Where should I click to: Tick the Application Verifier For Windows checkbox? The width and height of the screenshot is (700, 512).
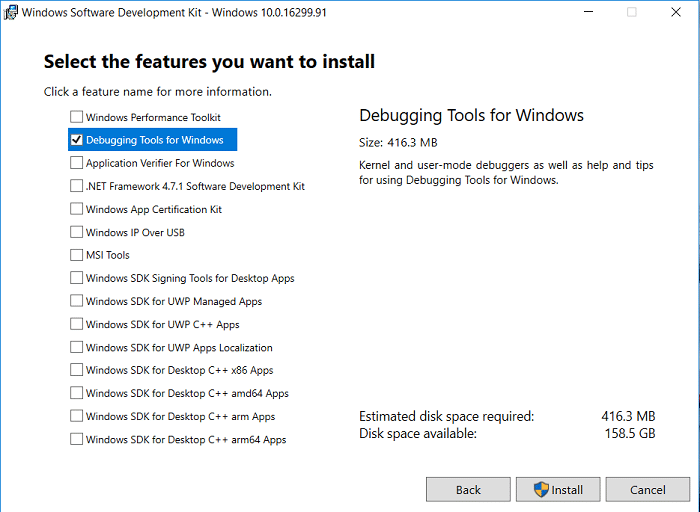[77, 163]
